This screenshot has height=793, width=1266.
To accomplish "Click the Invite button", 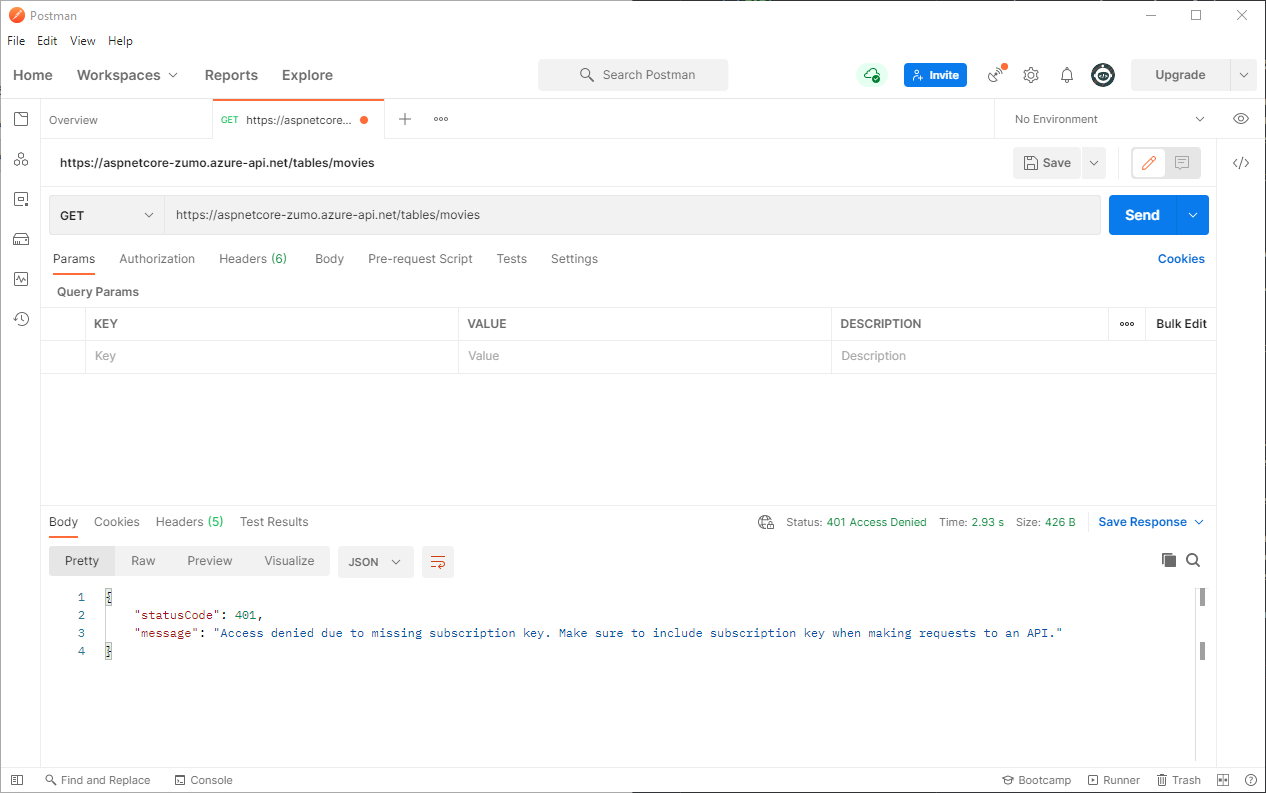I will tap(935, 75).
